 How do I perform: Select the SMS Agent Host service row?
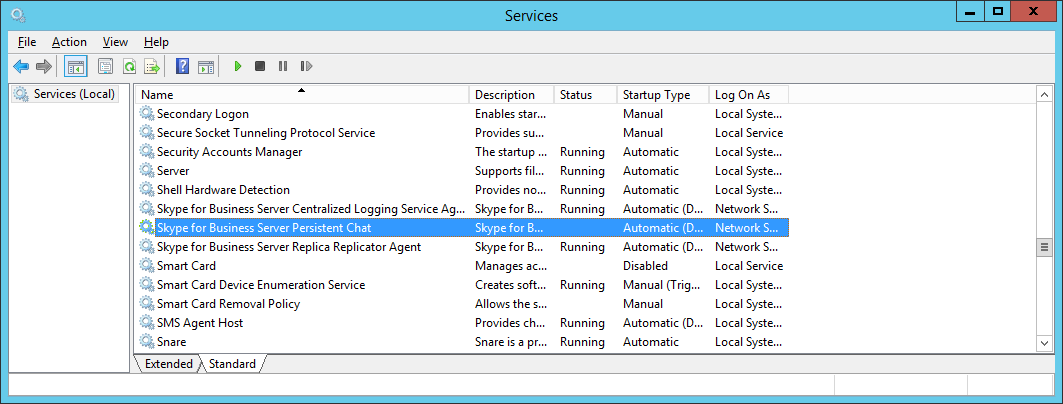[x=200, y=323]
